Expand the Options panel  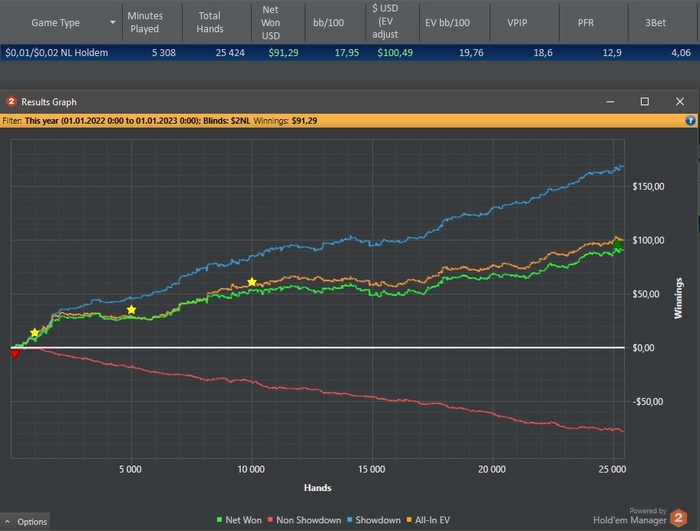pos(25,522)
